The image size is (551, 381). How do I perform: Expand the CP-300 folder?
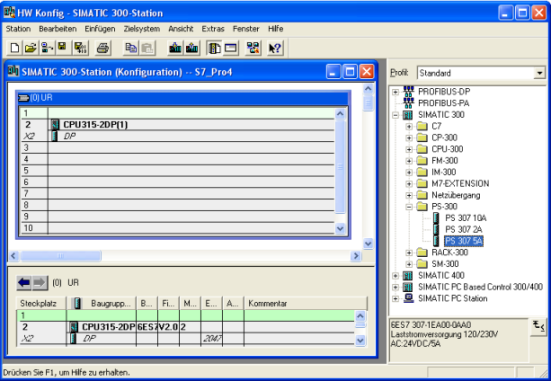tap(409, 138)
